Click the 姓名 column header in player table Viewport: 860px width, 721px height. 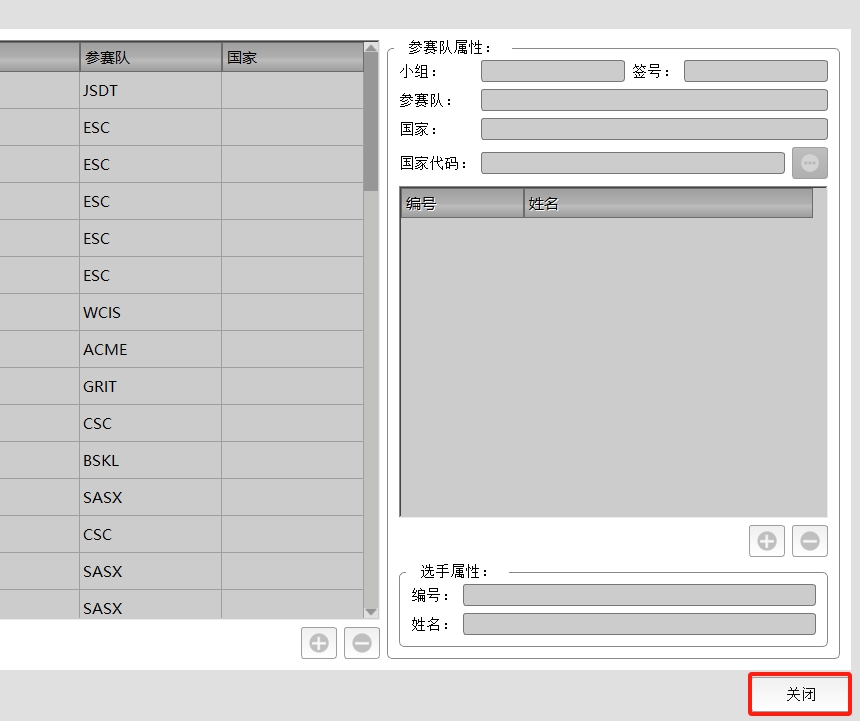click(667, 204)
